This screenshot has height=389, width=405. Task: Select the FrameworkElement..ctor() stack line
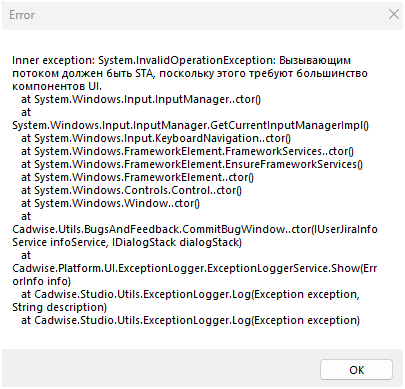point(137,177)
